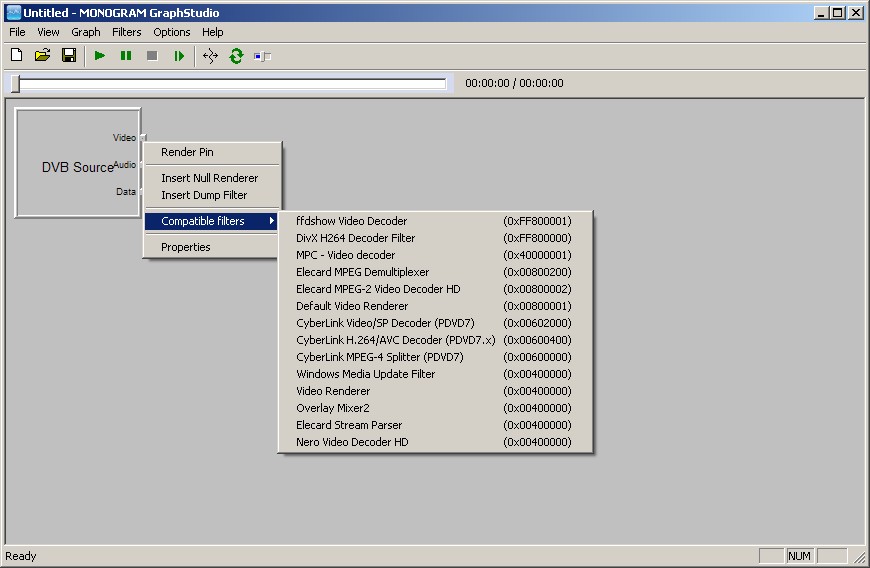Click the seek bar track

[233, 84]
